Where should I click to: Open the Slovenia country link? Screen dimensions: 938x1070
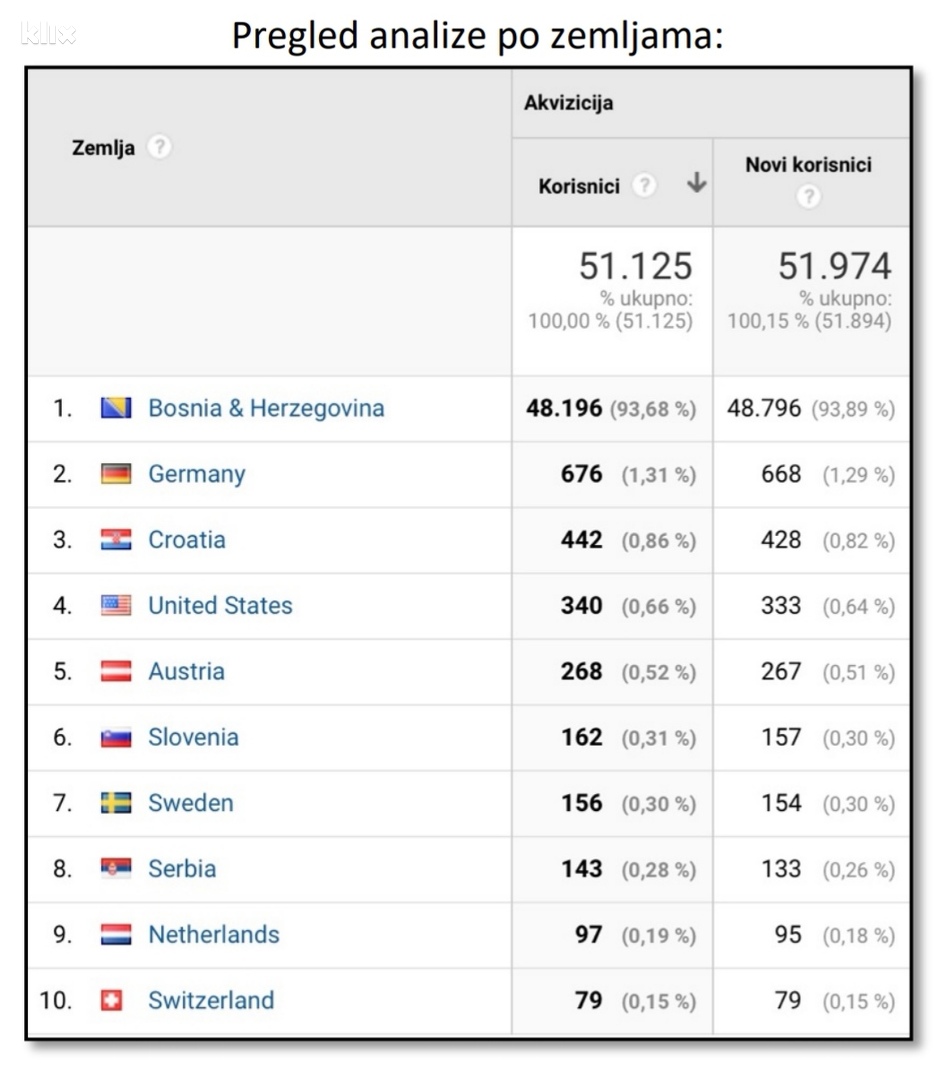tap(193, 737)
